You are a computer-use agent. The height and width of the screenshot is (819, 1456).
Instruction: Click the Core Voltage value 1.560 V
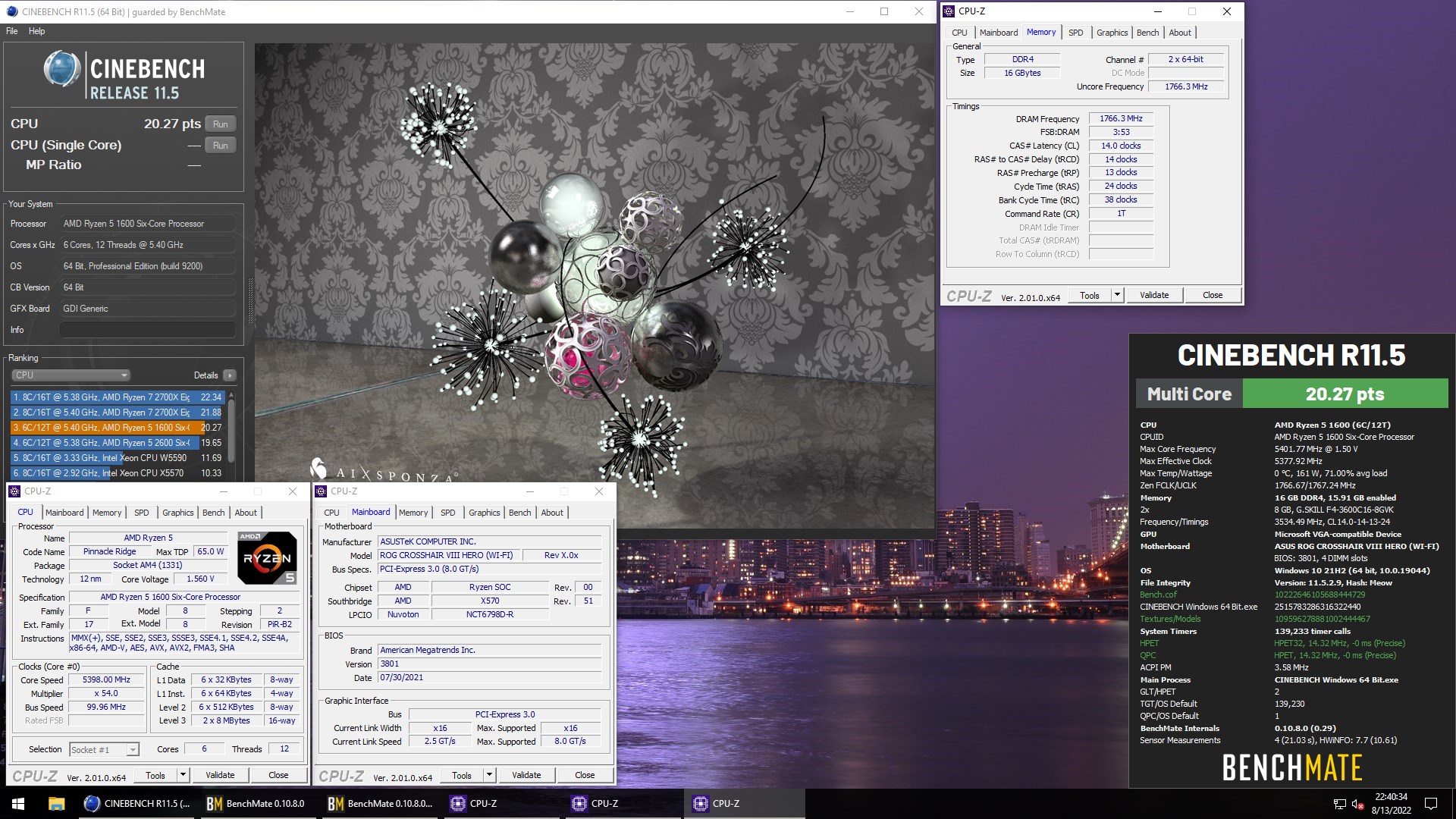[x=200, y=579]
